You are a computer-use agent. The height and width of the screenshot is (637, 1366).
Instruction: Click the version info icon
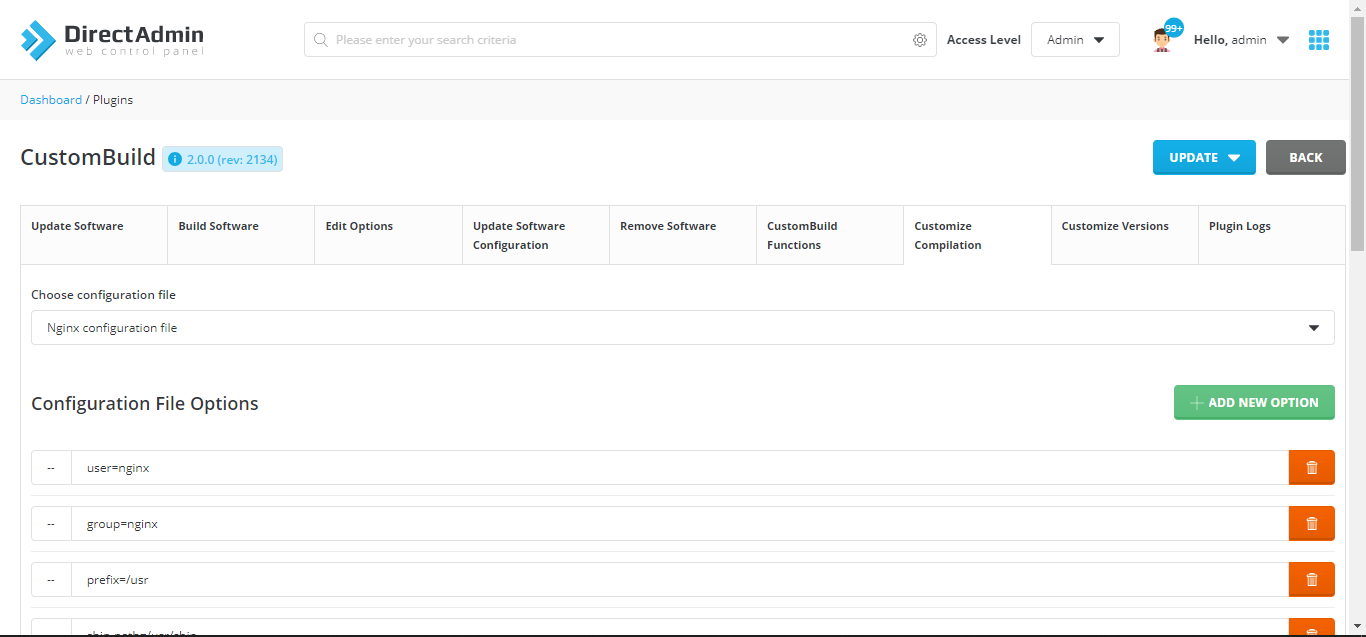(x=175, y=159)
